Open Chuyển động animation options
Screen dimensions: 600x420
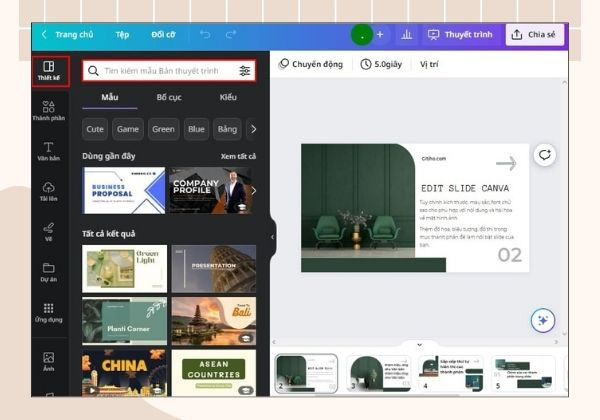coord(311,64)
